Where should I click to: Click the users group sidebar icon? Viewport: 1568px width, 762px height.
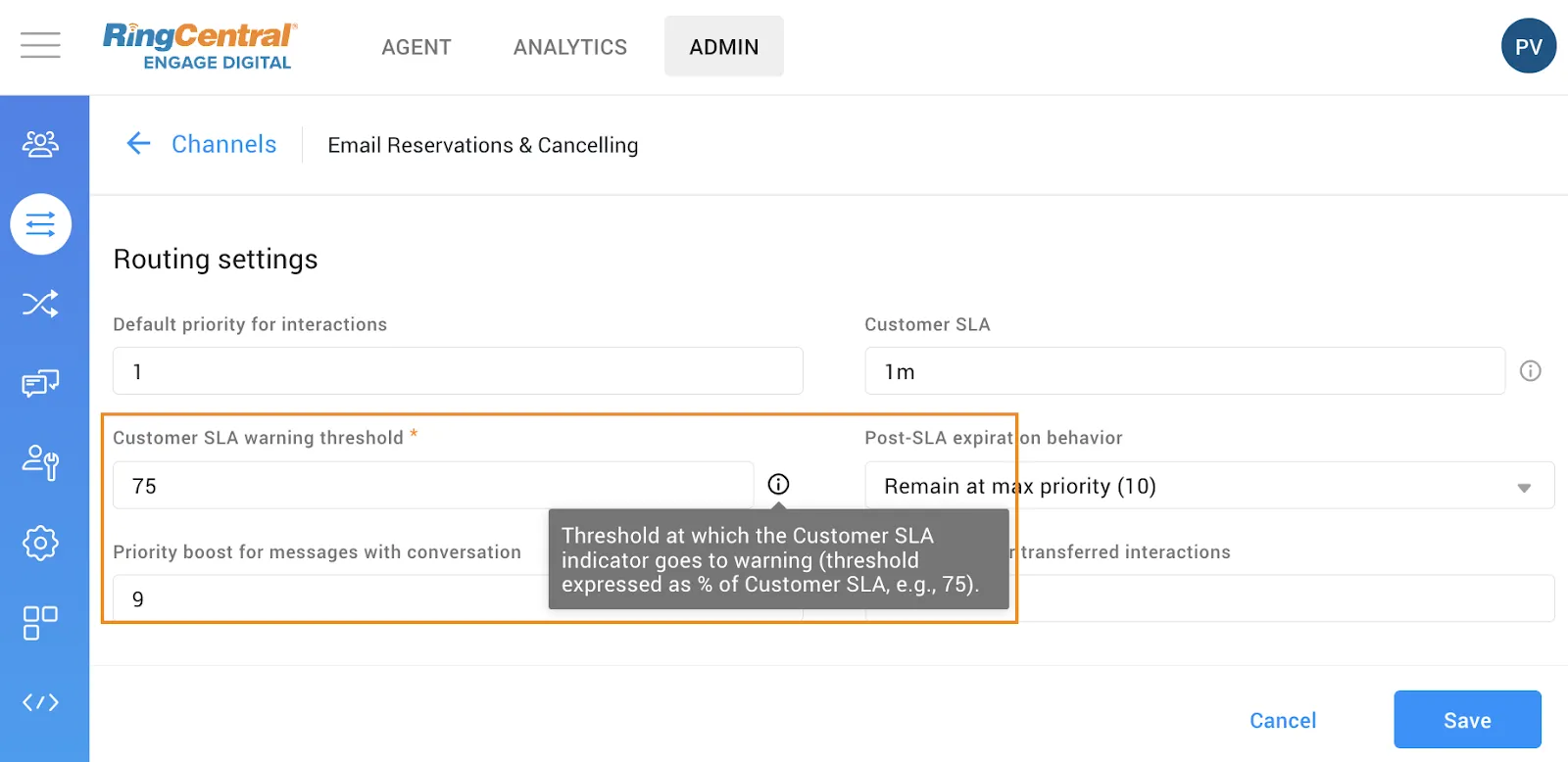click(x=40, y=144)
